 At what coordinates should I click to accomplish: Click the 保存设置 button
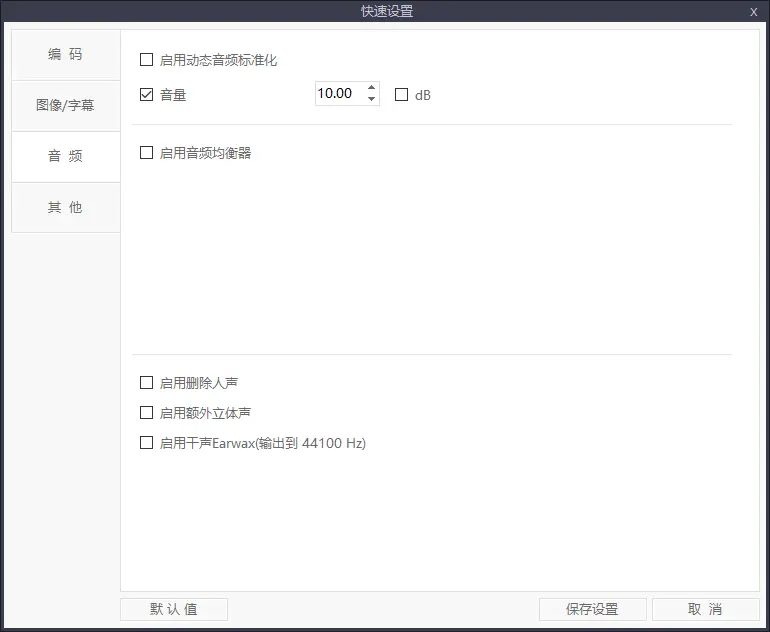(x=592, y=609)
